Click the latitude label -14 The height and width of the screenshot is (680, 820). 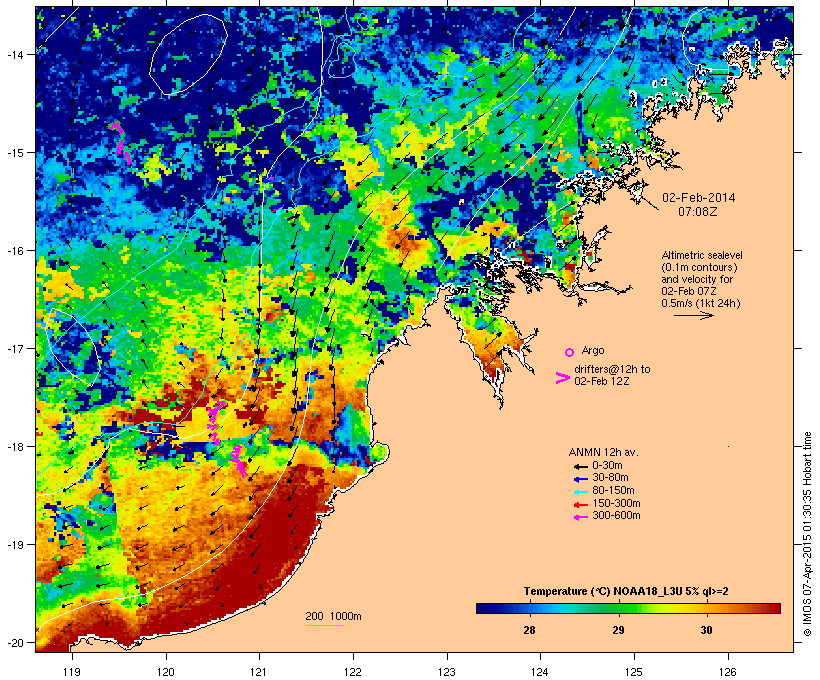coord(15,54)
